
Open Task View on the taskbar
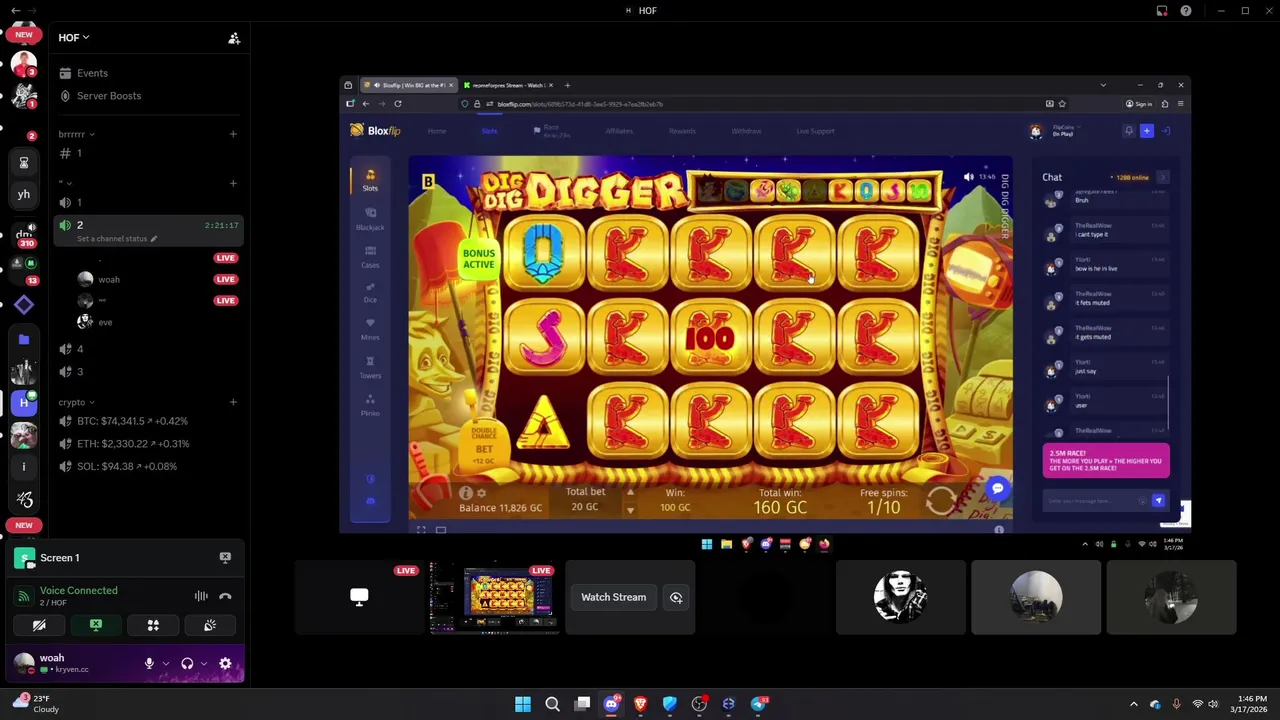[582, 704]
